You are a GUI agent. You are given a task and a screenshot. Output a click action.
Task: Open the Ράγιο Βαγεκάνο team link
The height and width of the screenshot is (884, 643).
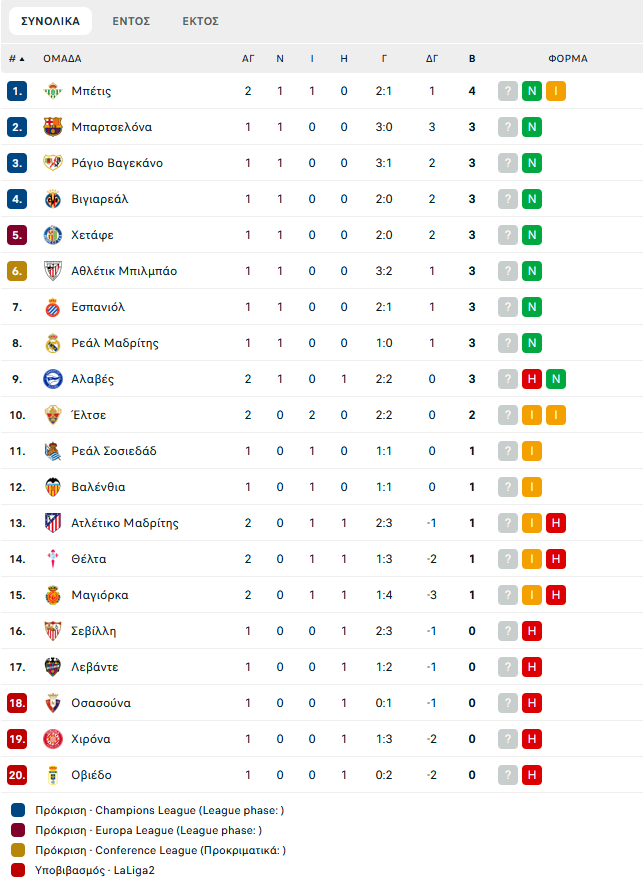tap(117, 163)
